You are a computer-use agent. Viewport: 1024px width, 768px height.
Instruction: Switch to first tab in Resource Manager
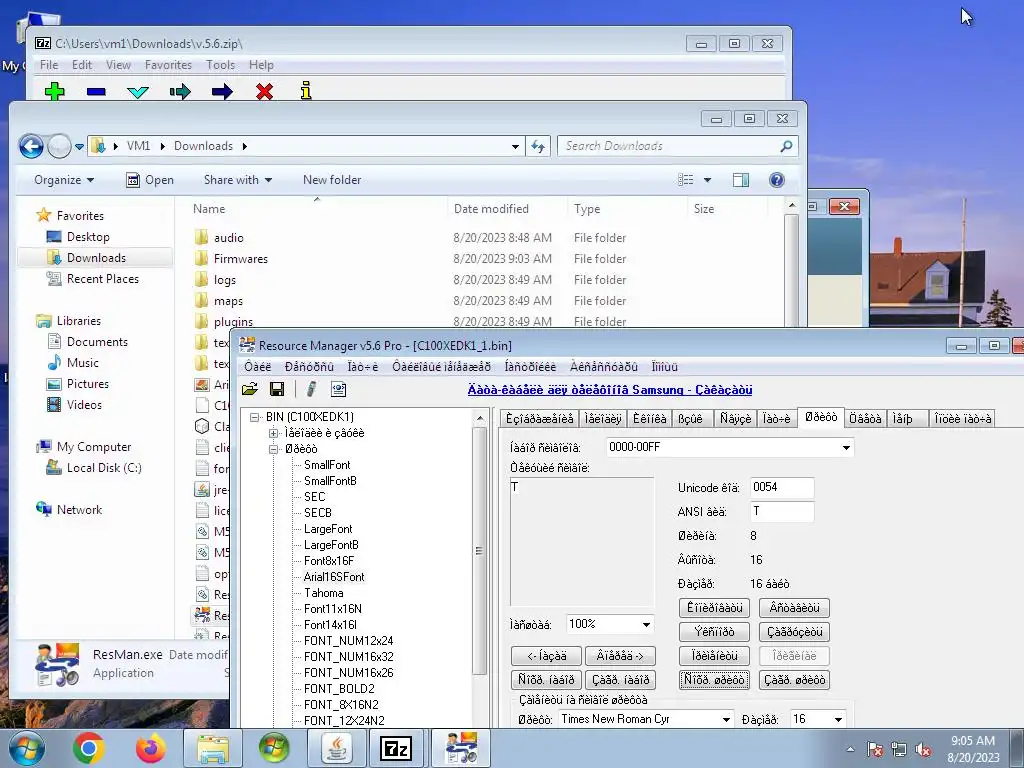539,418
